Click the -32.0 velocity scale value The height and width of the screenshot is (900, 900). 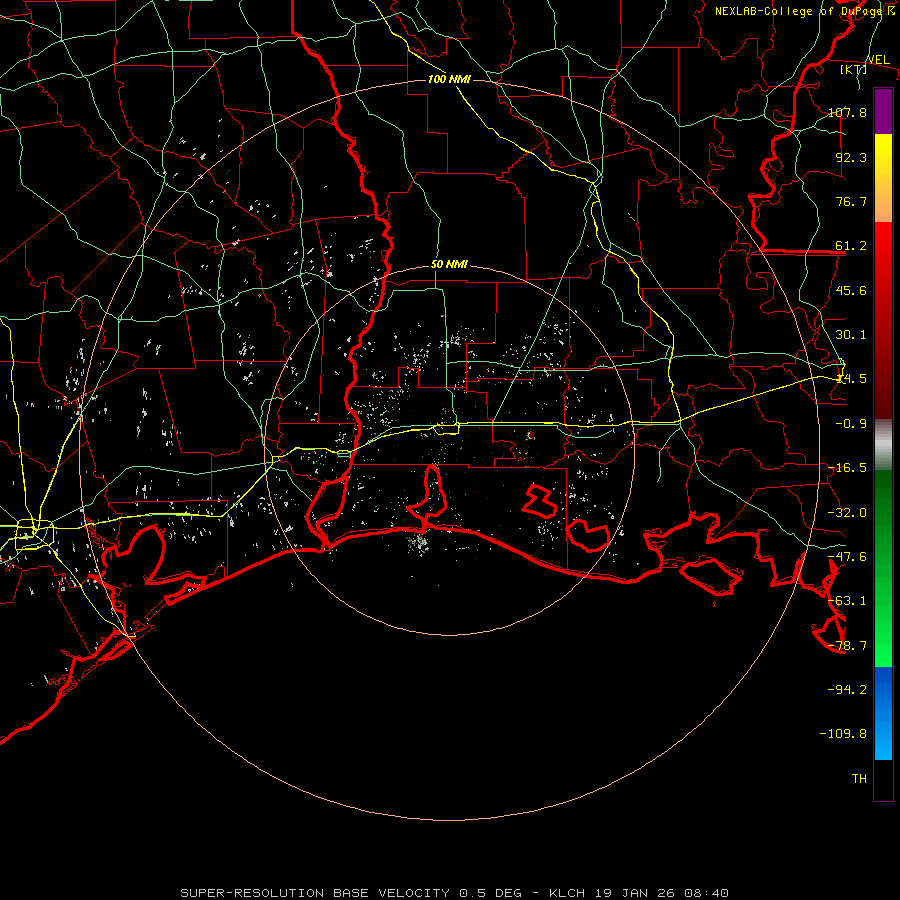[x=847, y=513]
